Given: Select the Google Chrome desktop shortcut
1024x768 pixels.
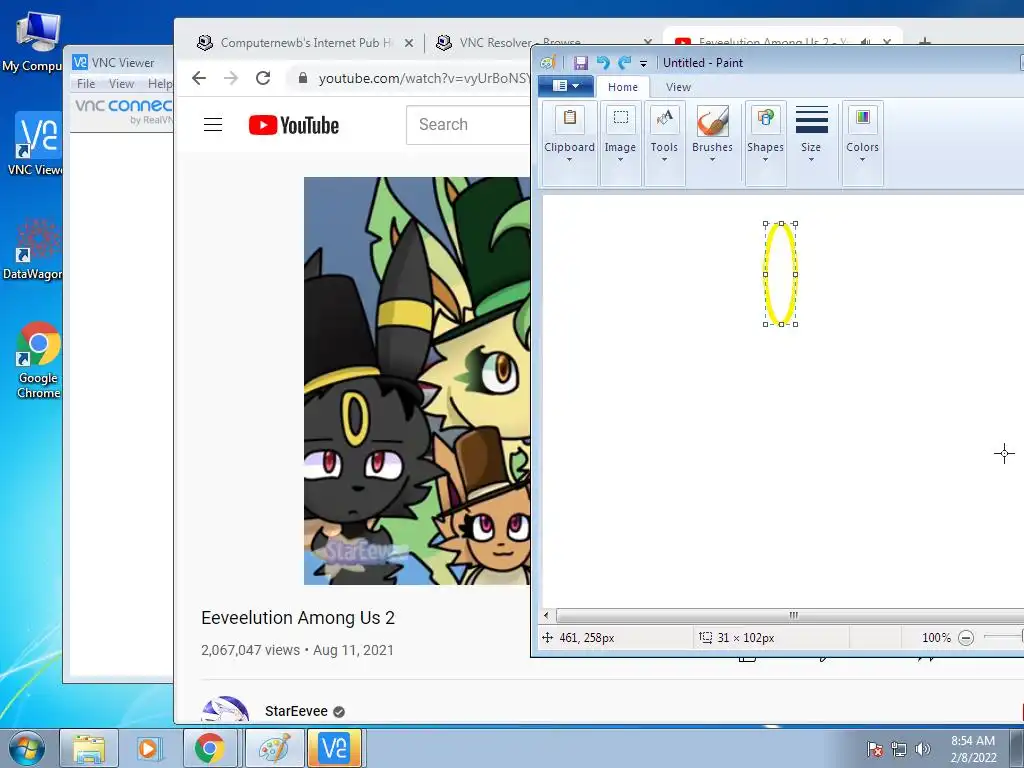Looking at the screenshot, I should point(38,360).
